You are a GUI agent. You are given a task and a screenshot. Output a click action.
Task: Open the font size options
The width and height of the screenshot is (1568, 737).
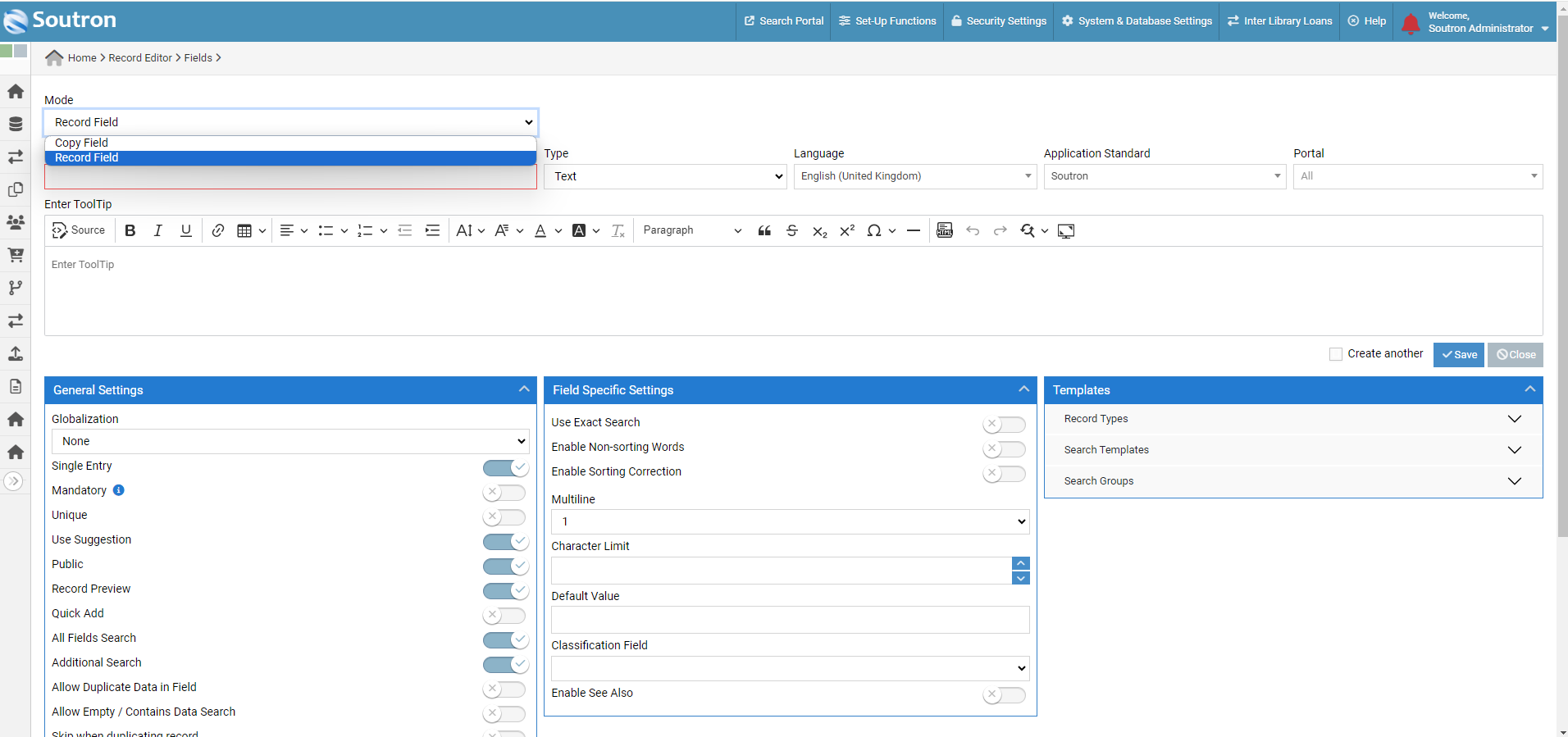point(471,230)
